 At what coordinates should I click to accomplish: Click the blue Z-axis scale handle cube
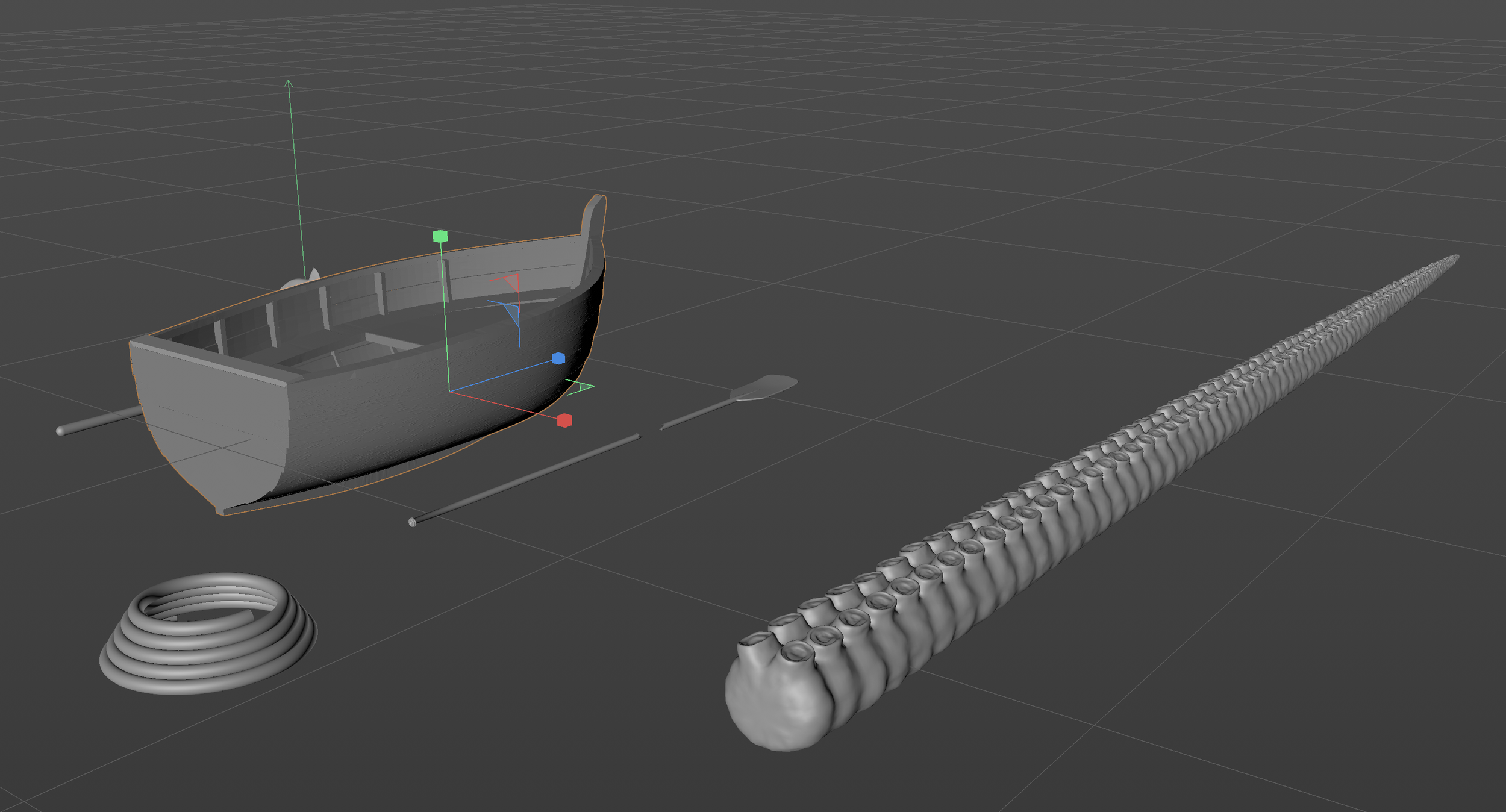tap(558, 358)
